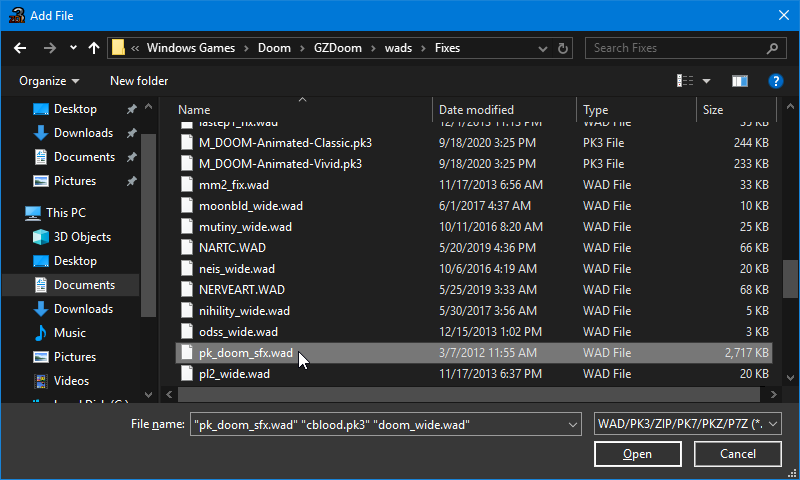Click the Open button

637,454
